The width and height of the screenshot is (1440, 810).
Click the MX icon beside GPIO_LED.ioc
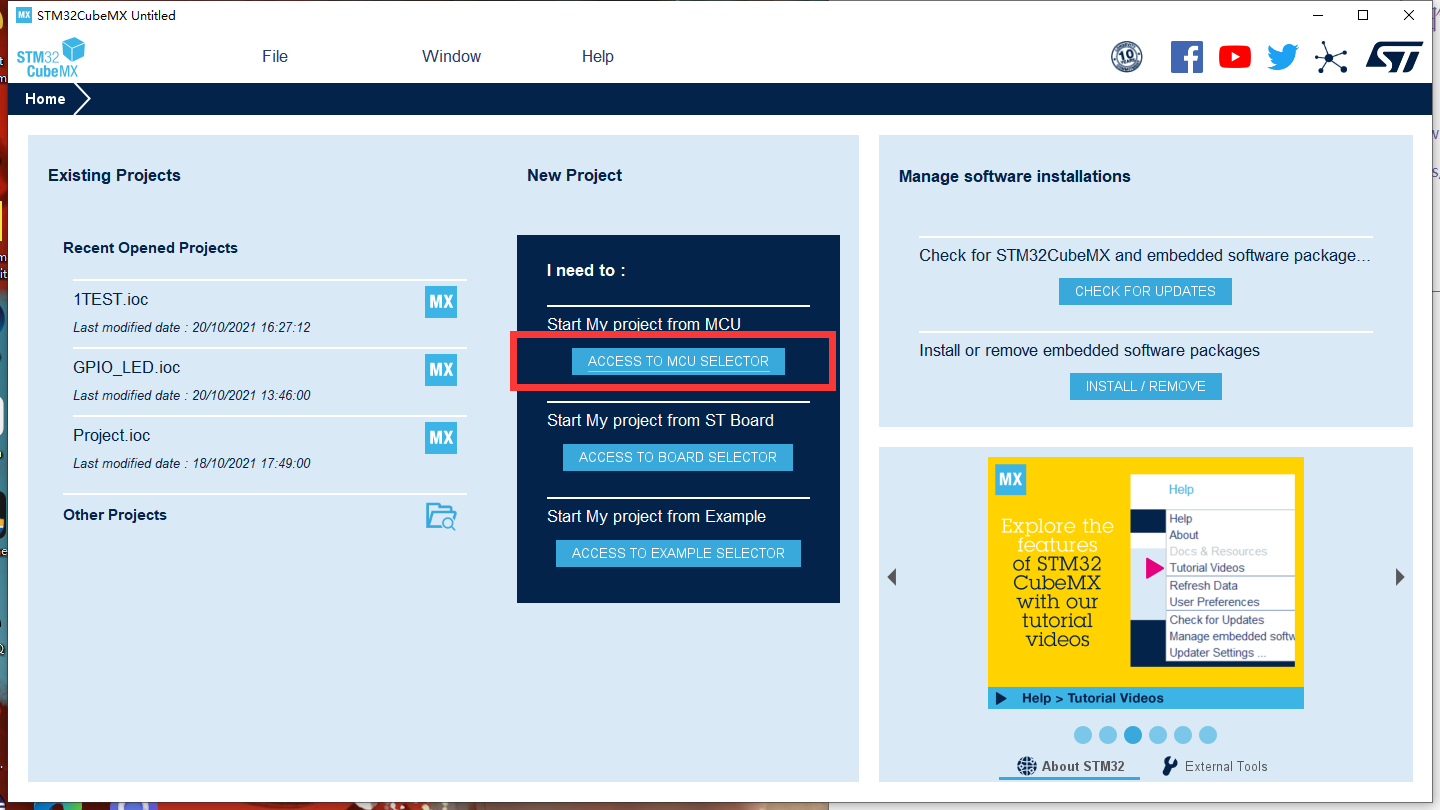click(x=441, y=370)
